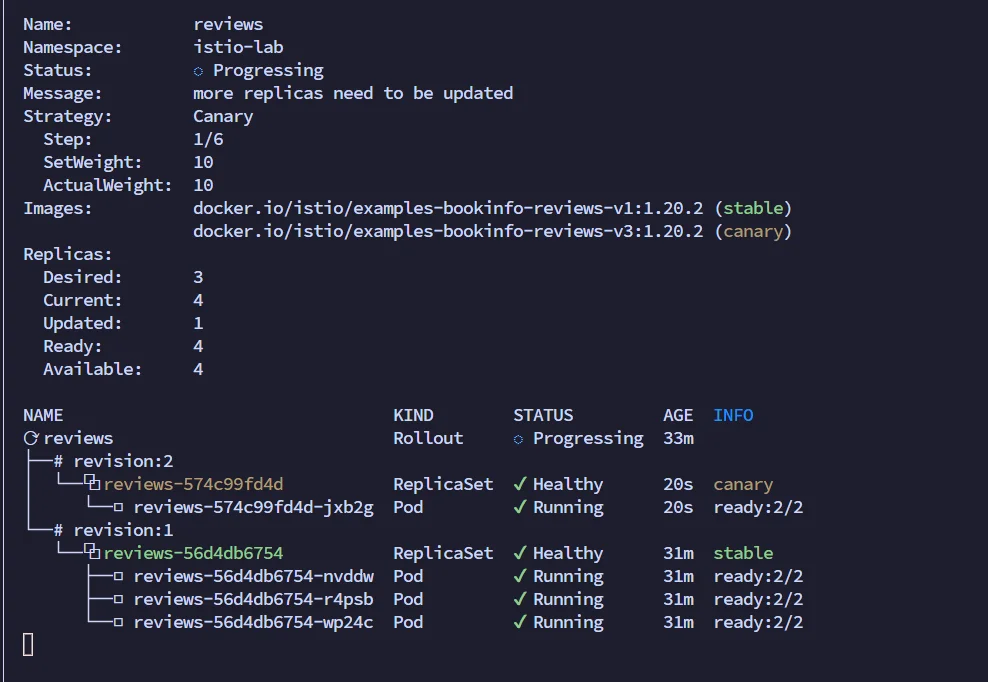Click the pod square icon for nvddw pod
Image resolution: width=988 pixels, height=682 pixels.
coord(118,576)
